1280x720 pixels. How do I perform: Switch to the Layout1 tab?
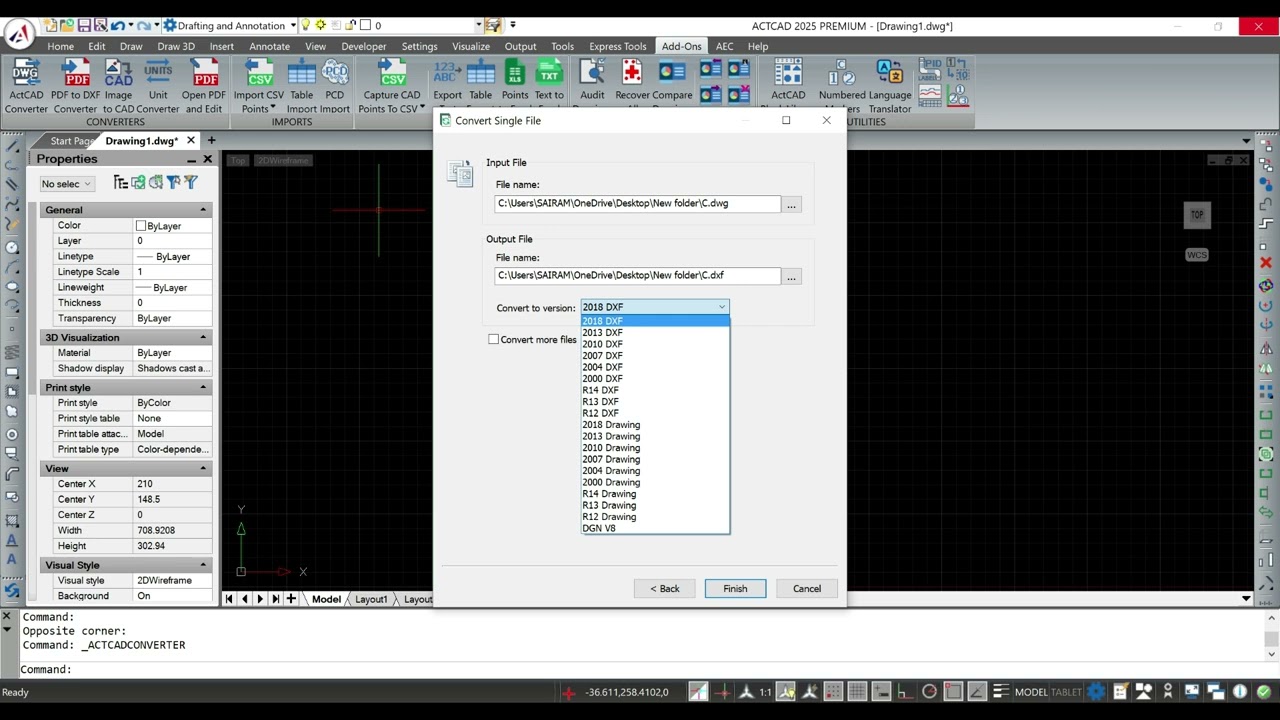(x=371, y=599)
